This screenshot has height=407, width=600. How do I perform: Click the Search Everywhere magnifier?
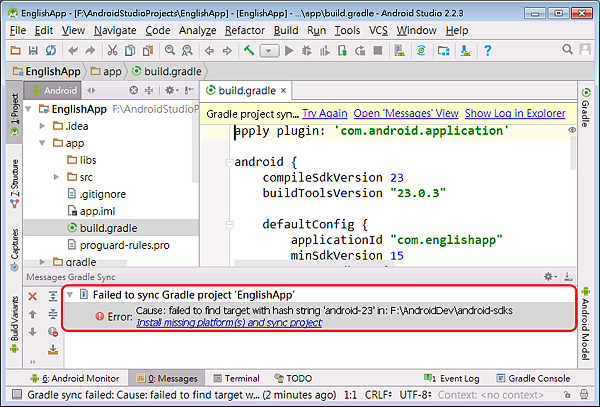pos(567,49)
